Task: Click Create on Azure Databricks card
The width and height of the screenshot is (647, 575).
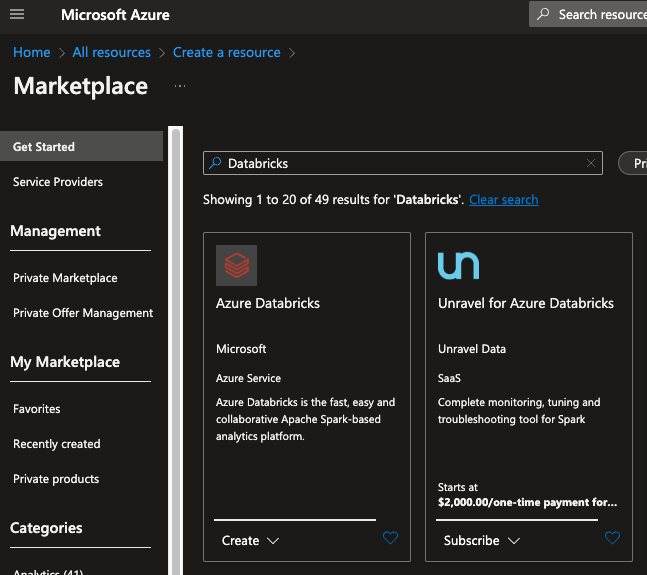Action: click(x=241, y=540)
